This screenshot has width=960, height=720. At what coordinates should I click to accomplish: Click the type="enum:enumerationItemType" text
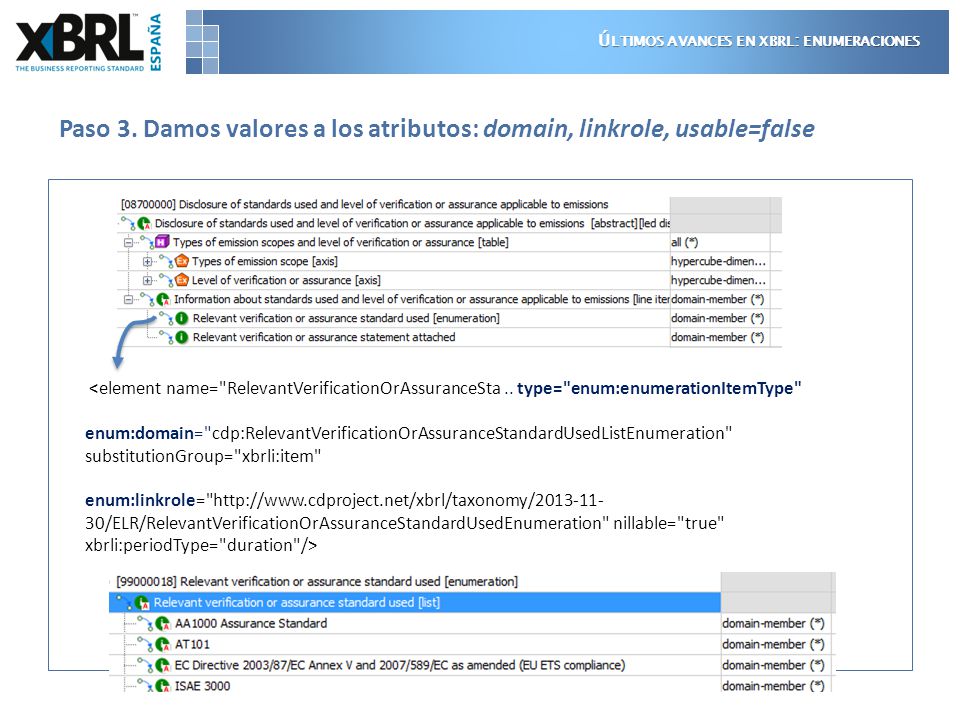659,388
